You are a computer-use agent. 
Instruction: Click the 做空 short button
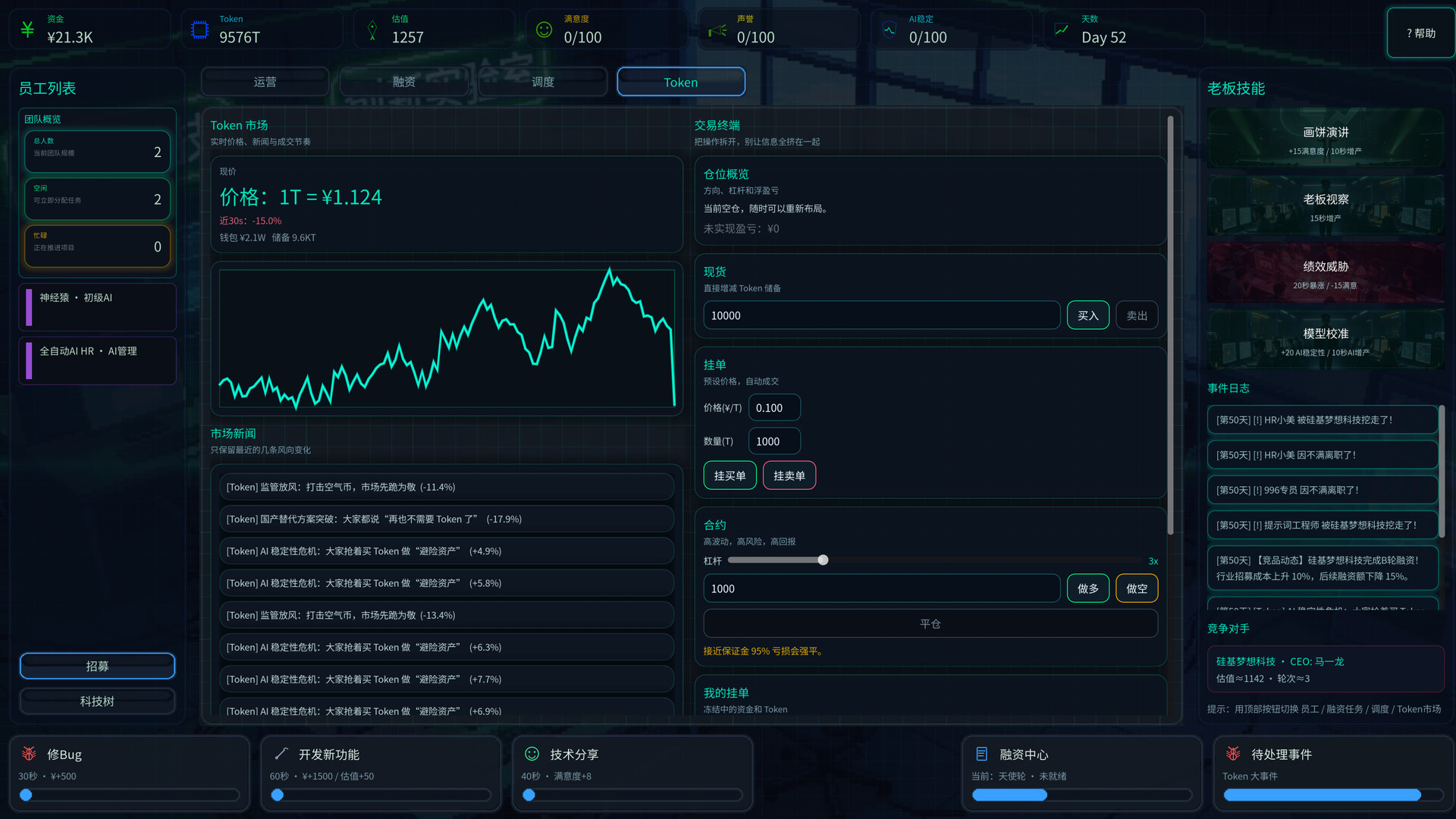(x=1136, y=588)
